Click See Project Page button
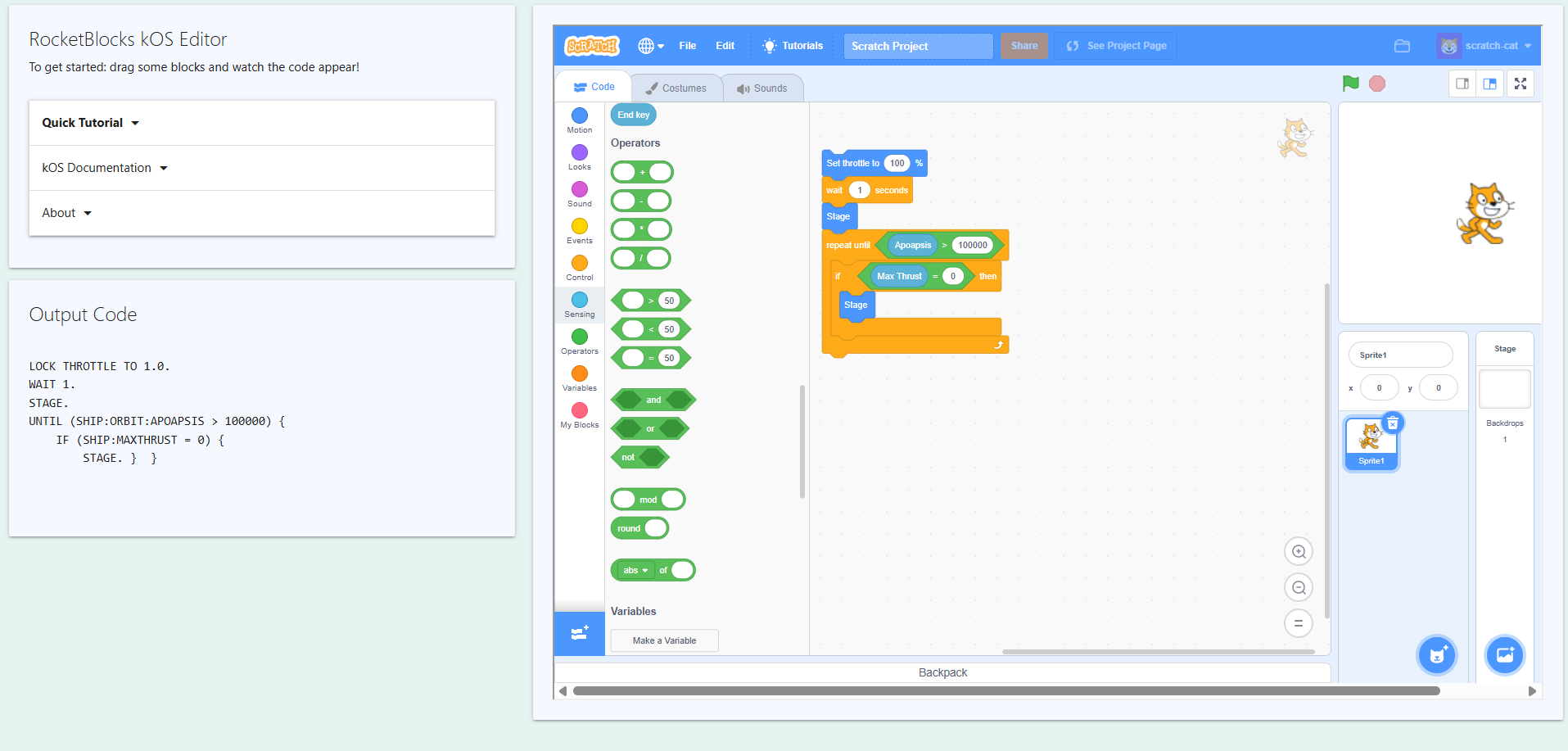The image size is (1568, 751). tap(1115, 46)
